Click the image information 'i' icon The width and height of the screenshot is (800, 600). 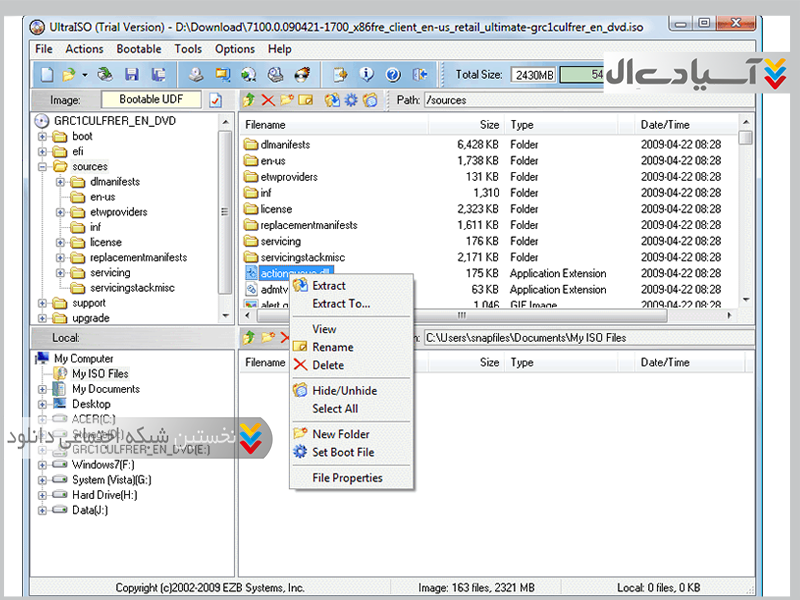pyautogui.click(x=366, y=74)
